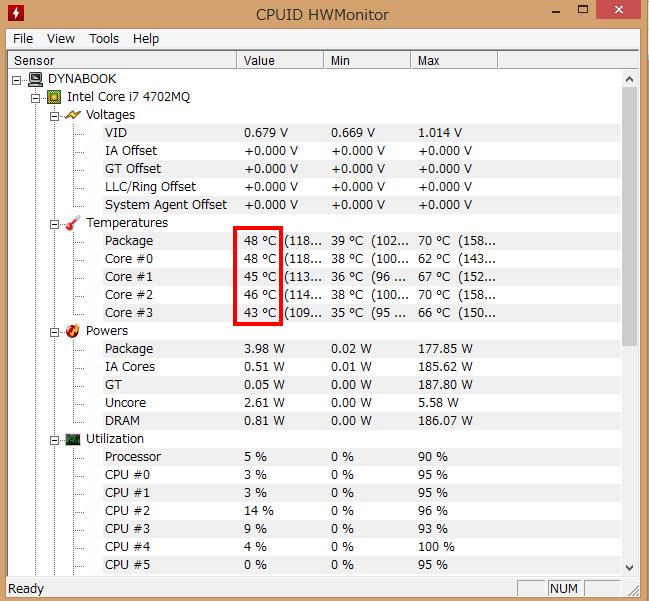Click the DYNABOOK computer icon

point(36,79)
